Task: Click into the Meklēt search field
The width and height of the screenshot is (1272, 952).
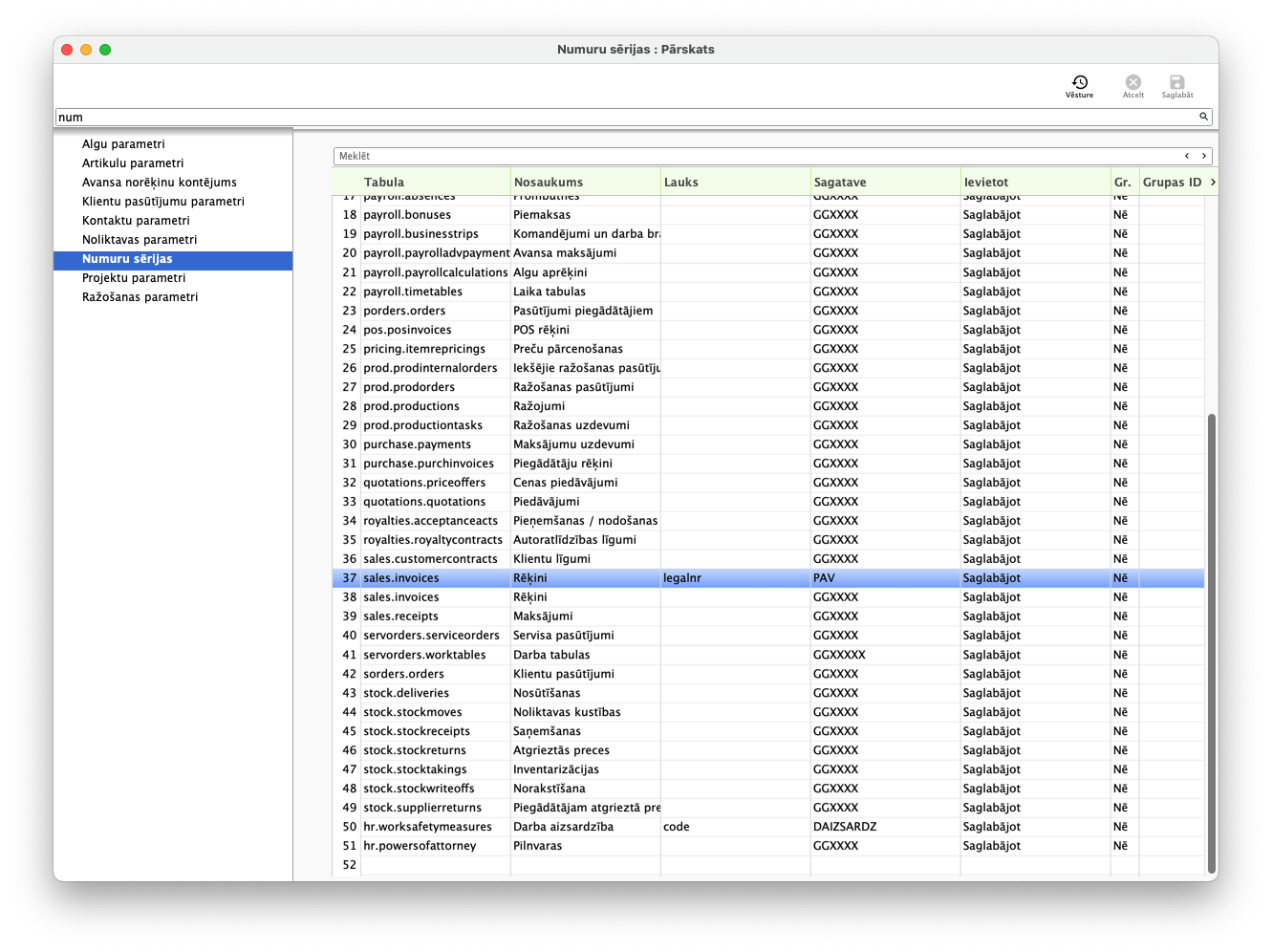Action: coord(755,156)
